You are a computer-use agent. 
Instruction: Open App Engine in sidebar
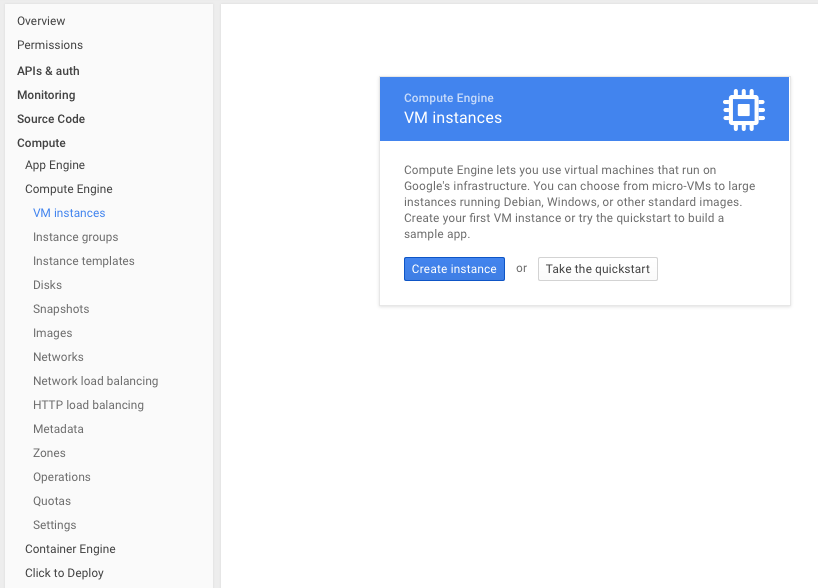coord(55,165)
